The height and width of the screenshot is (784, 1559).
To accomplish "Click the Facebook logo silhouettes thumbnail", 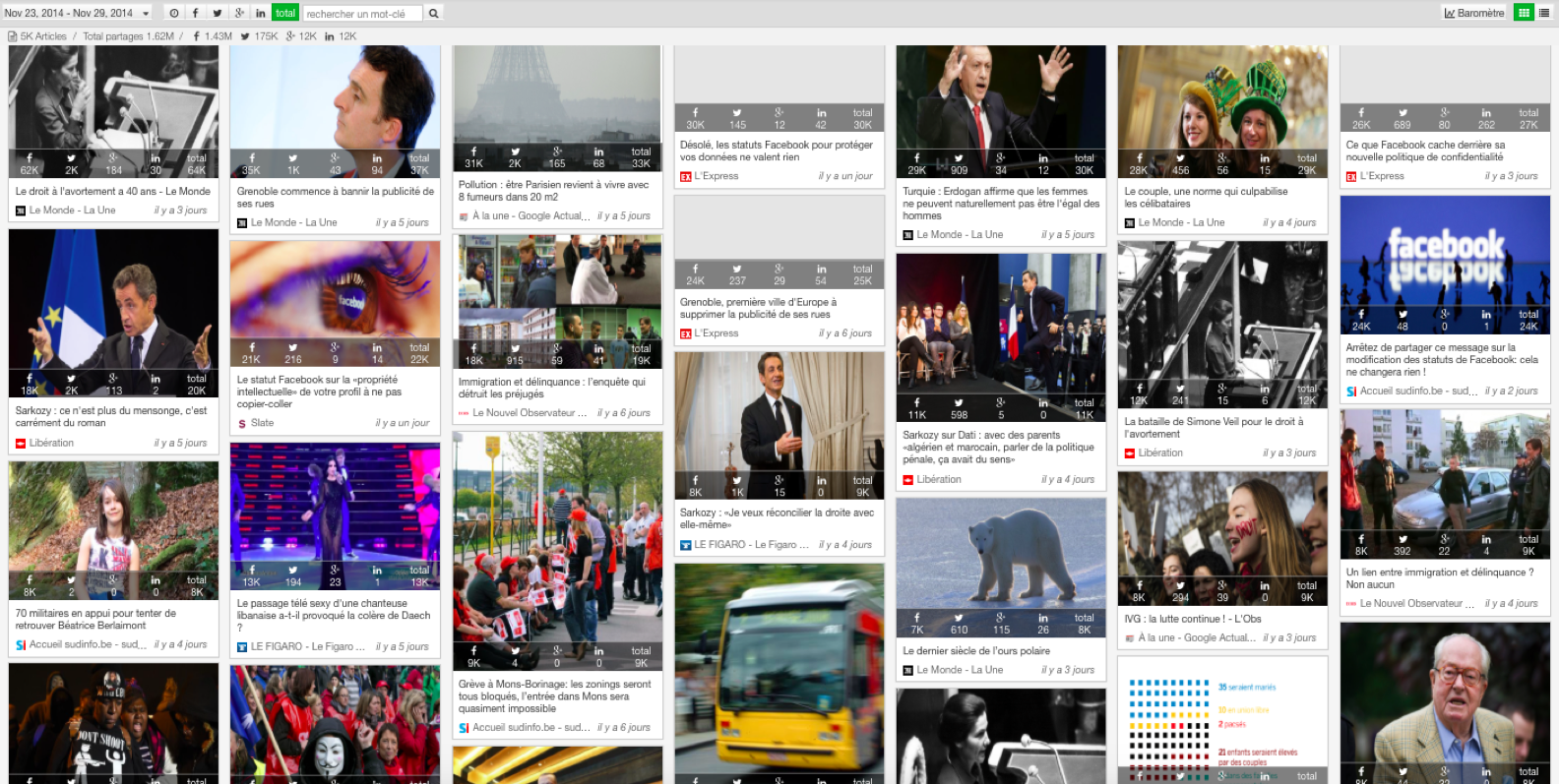I will (1445, 264).
